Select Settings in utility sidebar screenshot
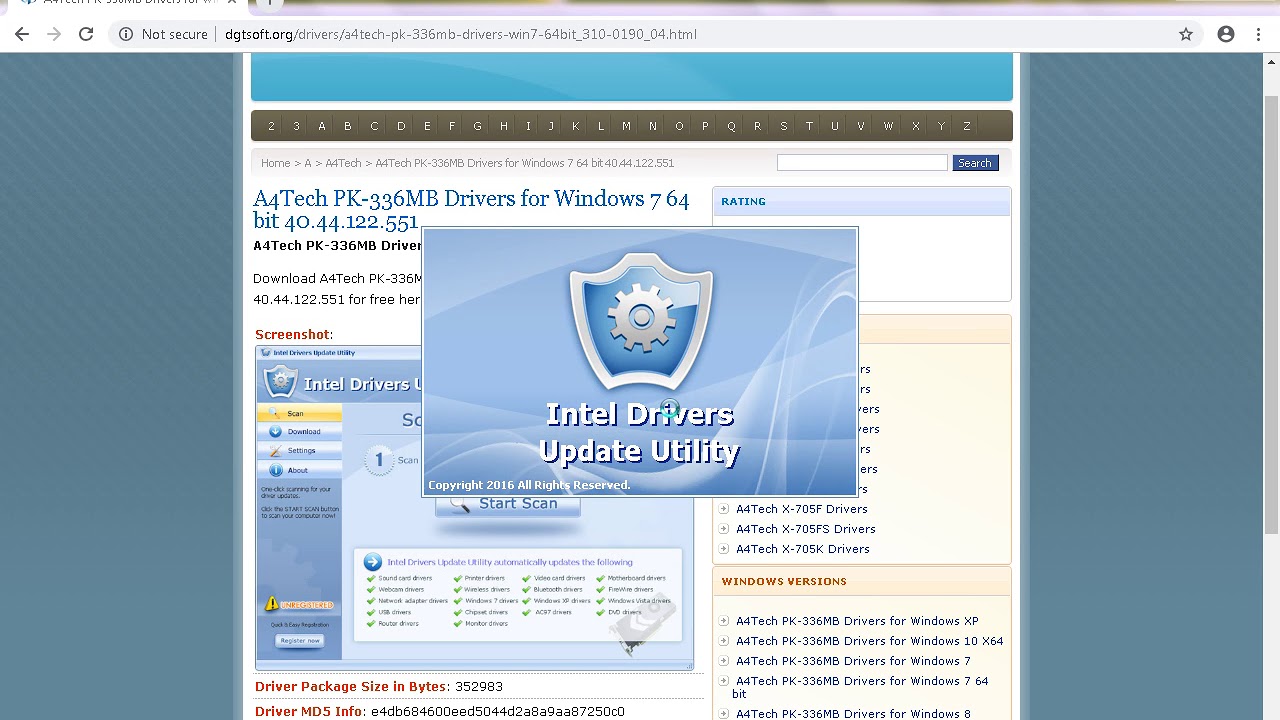This screenshot has width=1280, height=720. coord(299,450)
